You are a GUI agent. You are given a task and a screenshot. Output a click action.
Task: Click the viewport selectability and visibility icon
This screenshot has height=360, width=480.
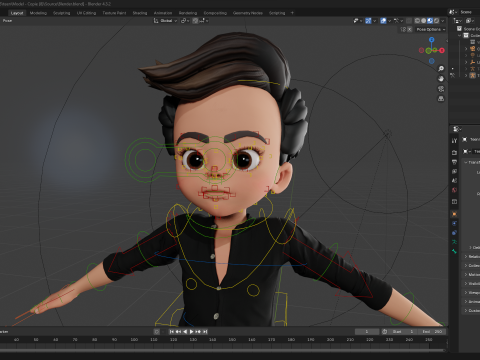point(357,21)
